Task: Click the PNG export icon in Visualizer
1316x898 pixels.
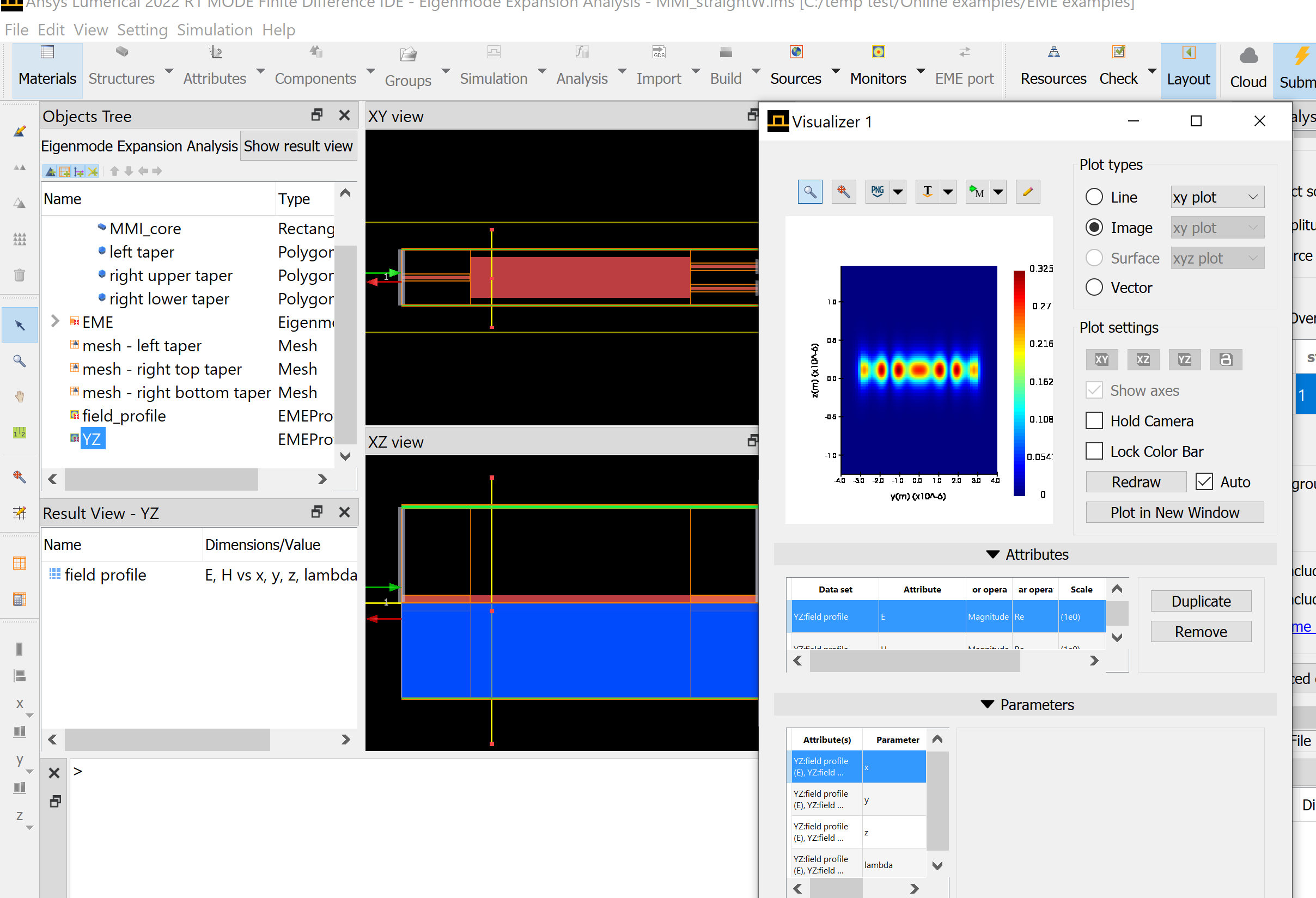Action: (x=877, y=192)
